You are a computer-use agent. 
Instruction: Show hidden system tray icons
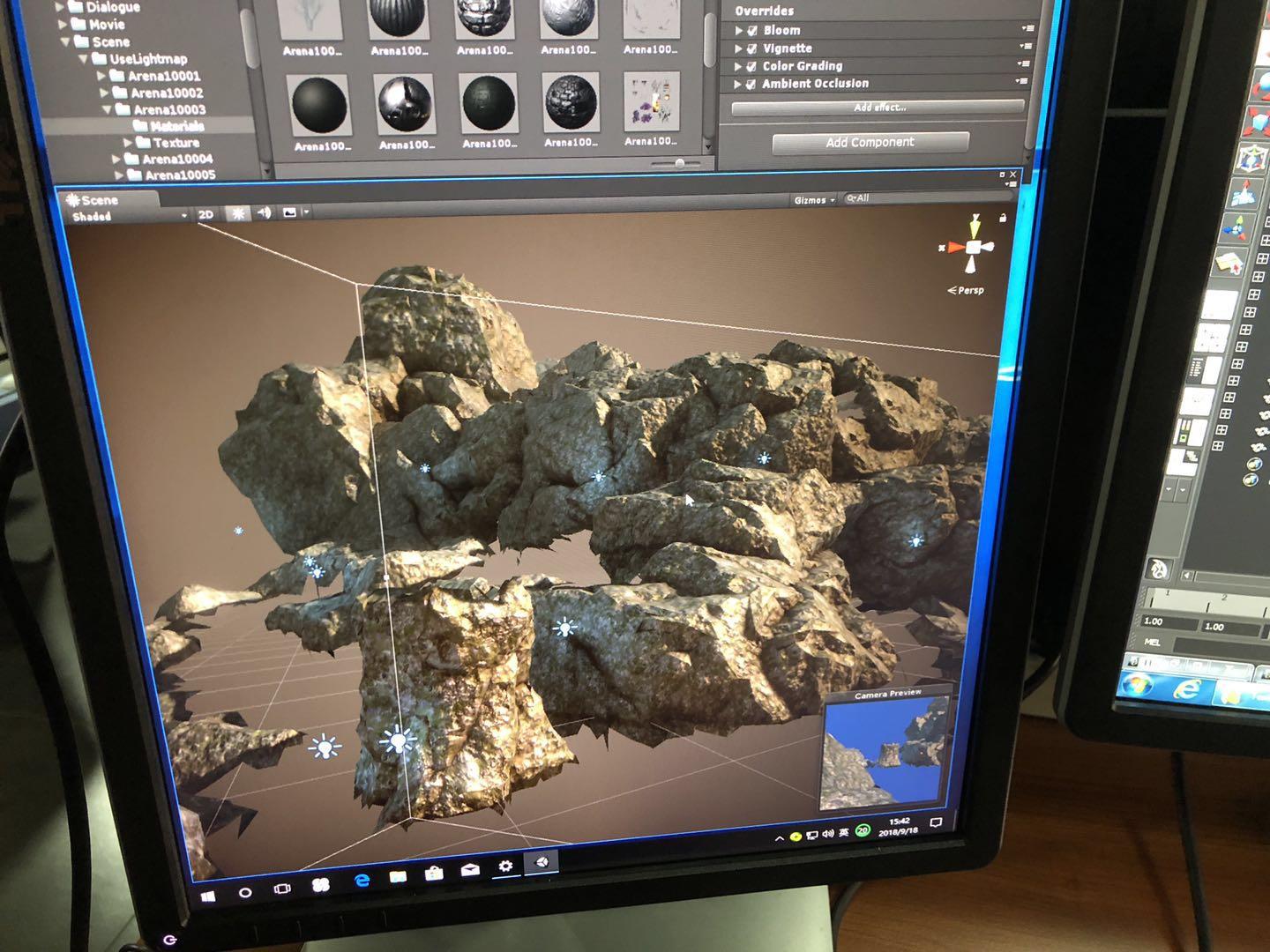779,838
